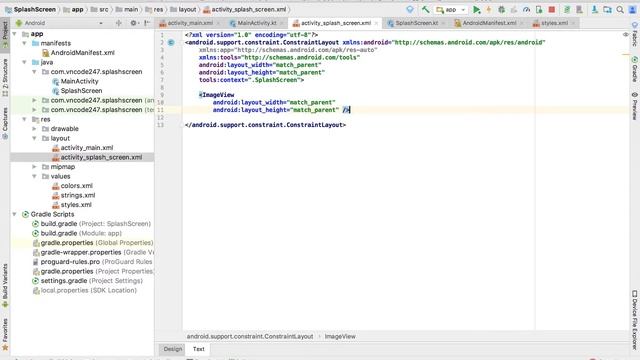Open the app run configuration dropdown
This screenshot has height=360, width=640.
[x=451, y=9]
